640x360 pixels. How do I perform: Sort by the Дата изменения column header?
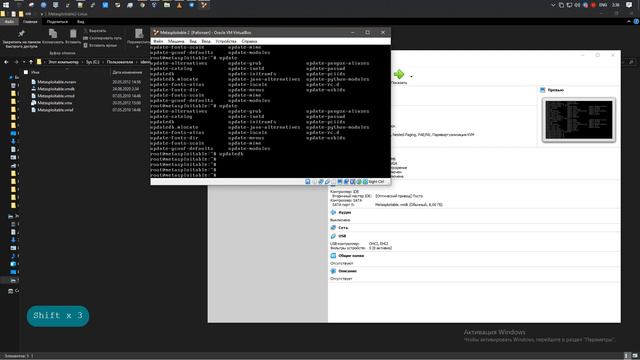point(127,72)
